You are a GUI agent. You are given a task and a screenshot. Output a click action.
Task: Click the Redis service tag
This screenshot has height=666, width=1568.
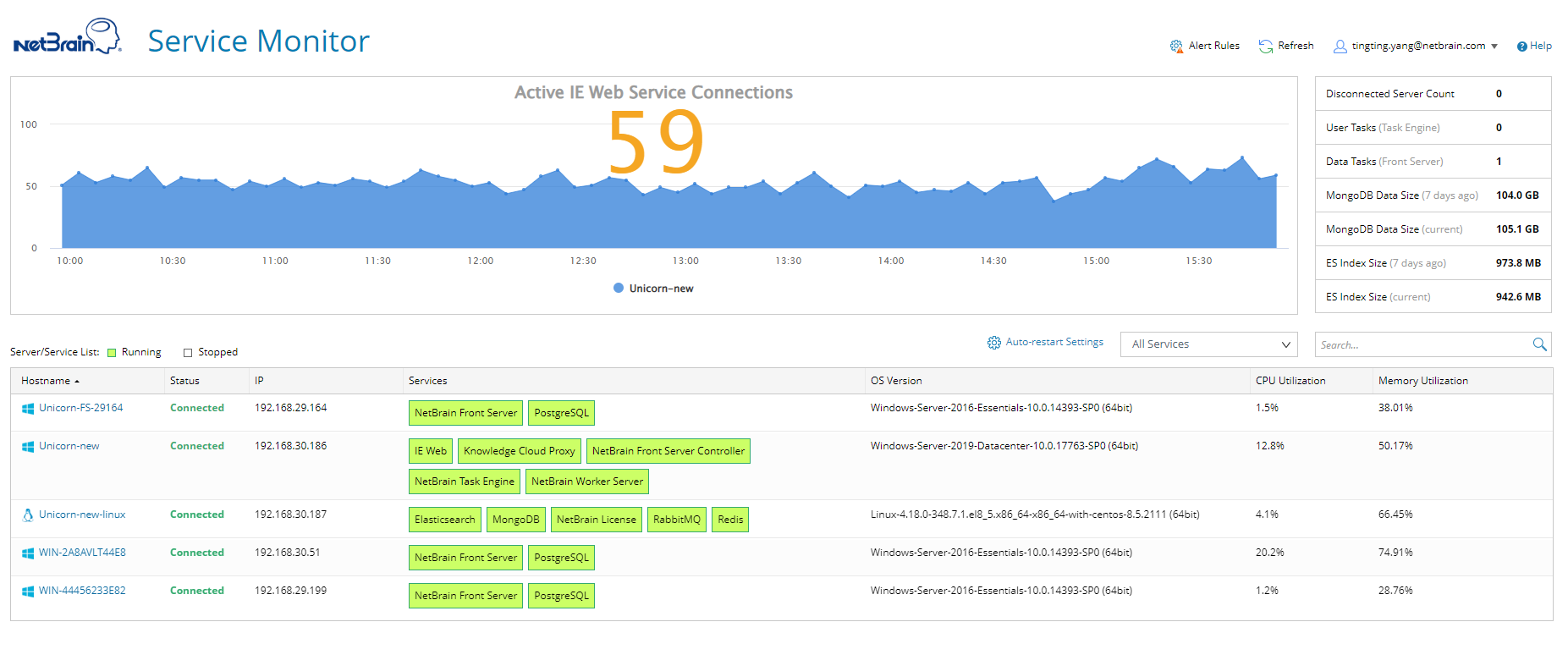730,520
